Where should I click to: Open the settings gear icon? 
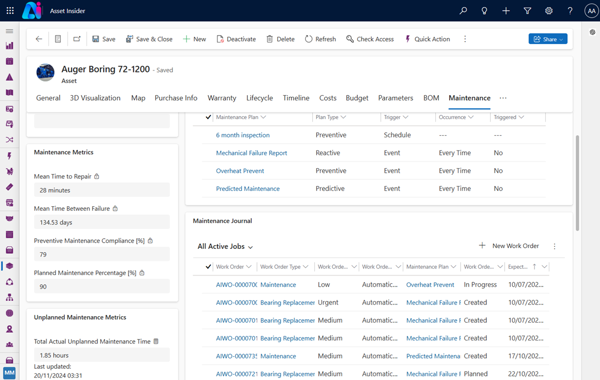click(x=549, y=11)
